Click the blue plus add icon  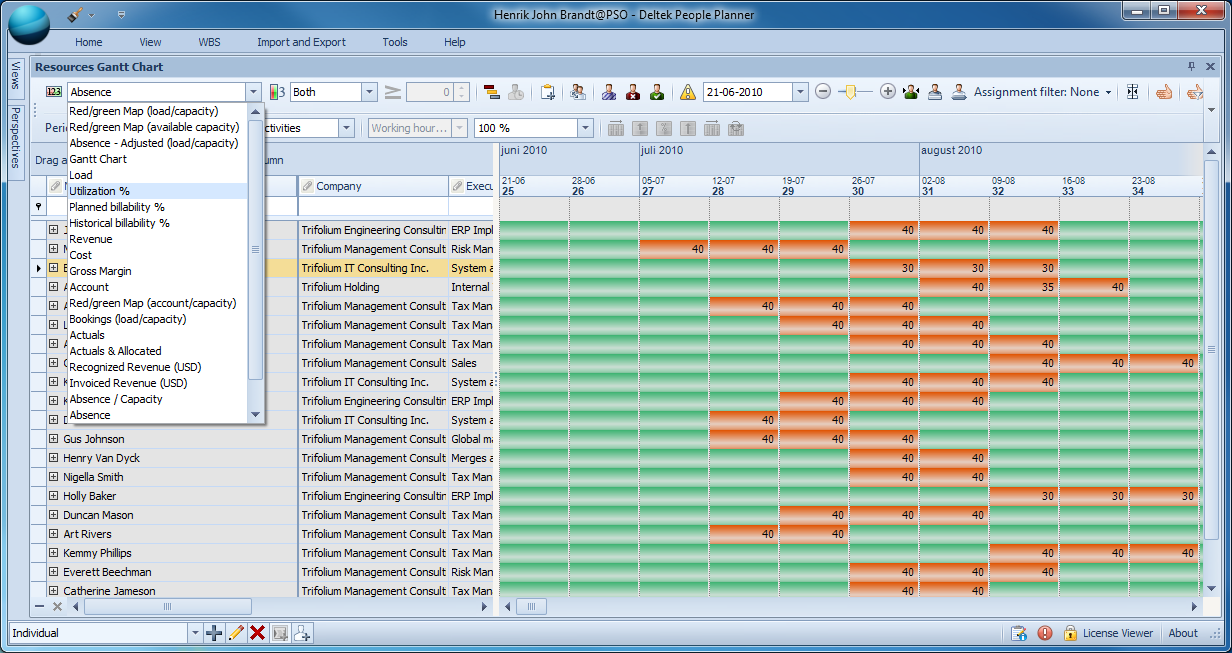pyautogui.click(x=214, y=633)
